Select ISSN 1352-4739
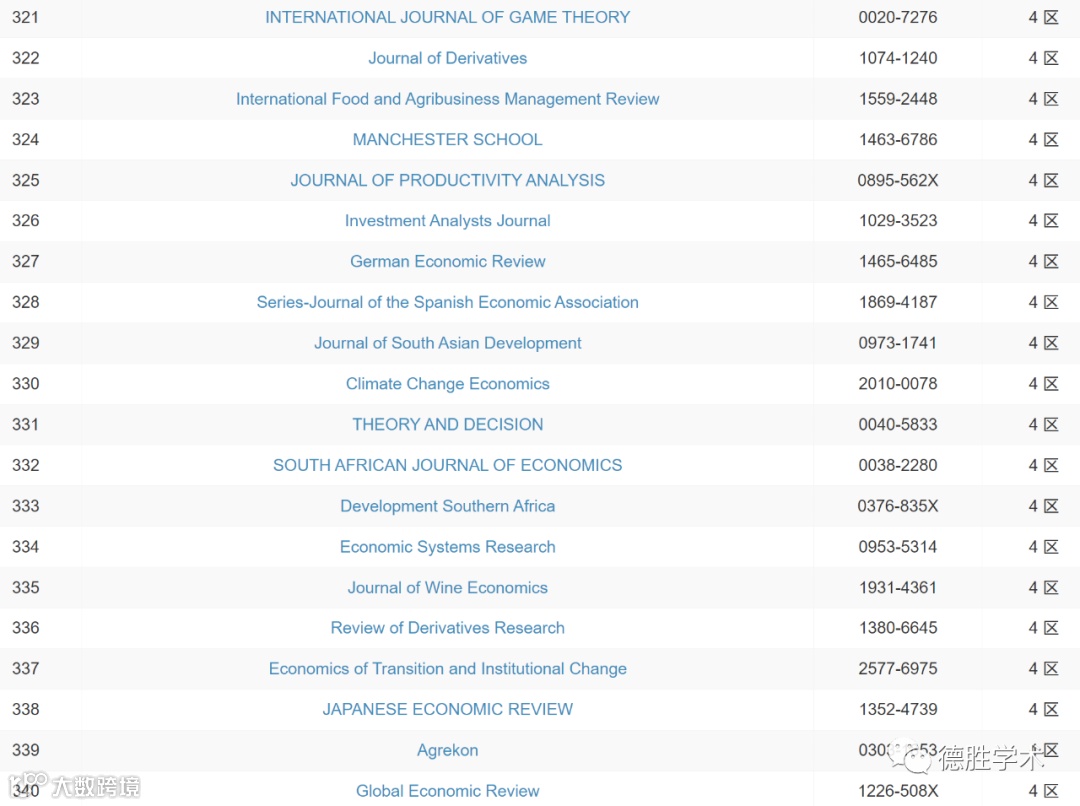The image size is (1080, 806). point(897,709)
